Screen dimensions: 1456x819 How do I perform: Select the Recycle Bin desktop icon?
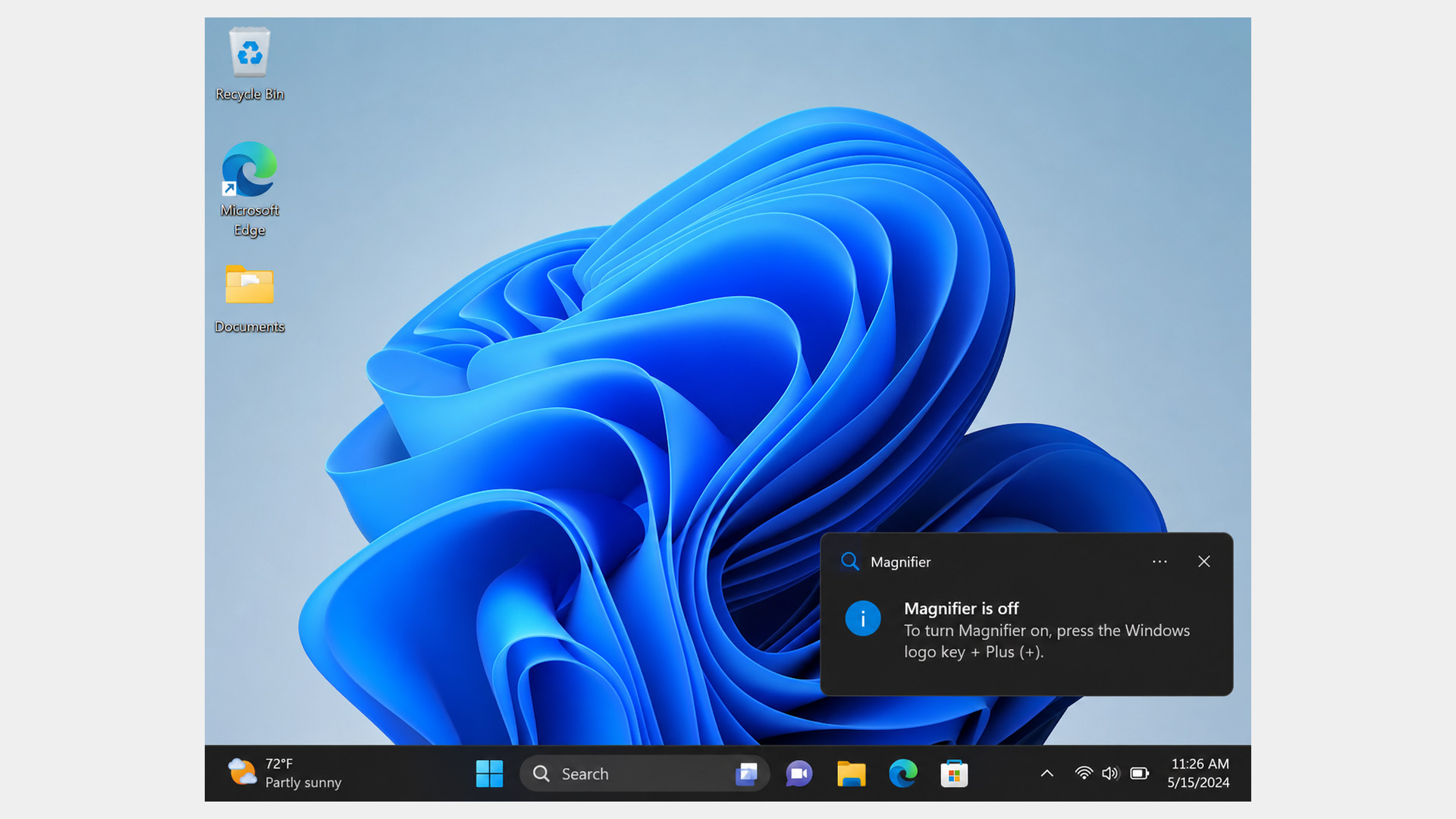pos(249,64)
